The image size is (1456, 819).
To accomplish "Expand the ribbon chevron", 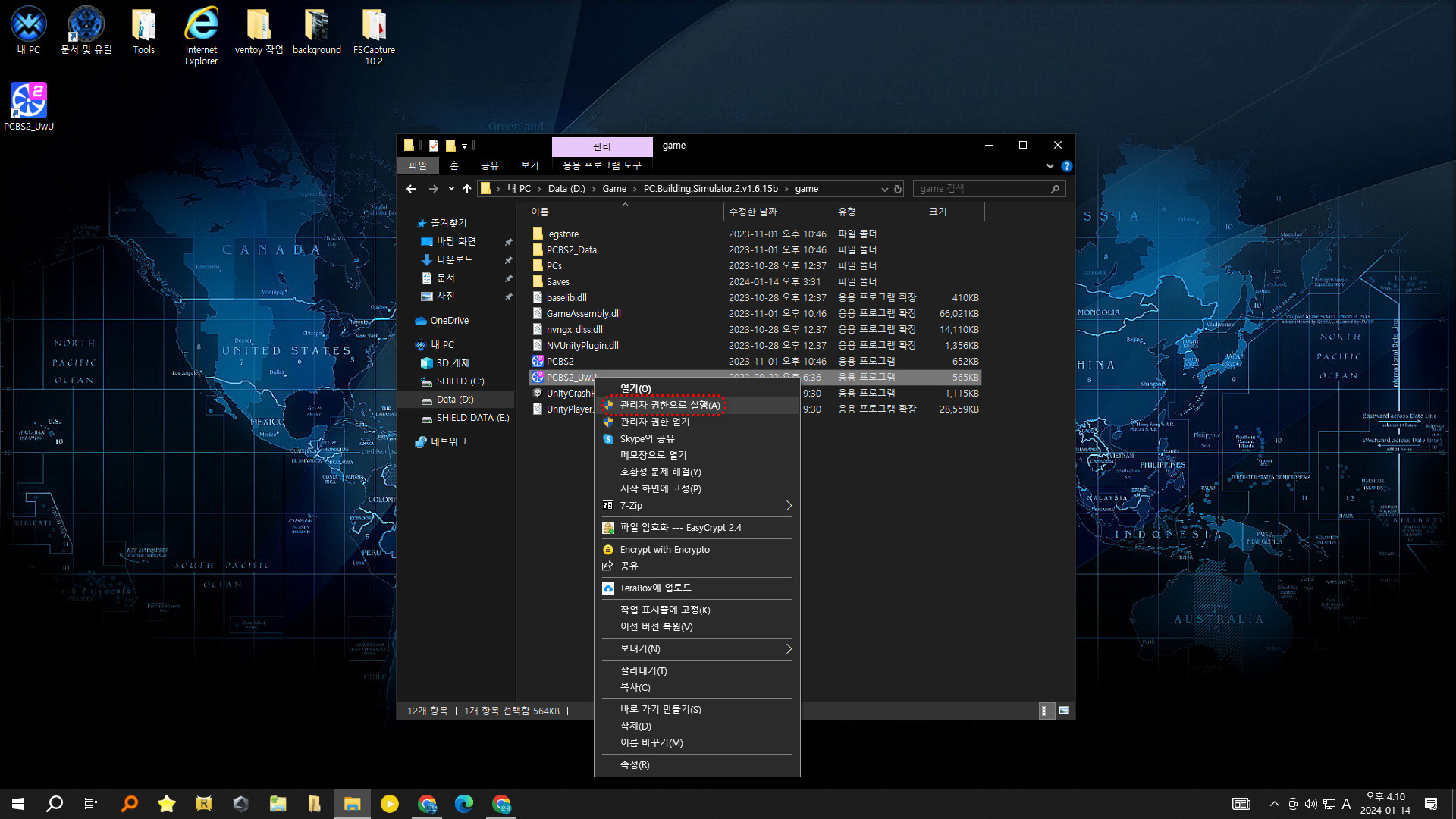I will (1050, 166).
